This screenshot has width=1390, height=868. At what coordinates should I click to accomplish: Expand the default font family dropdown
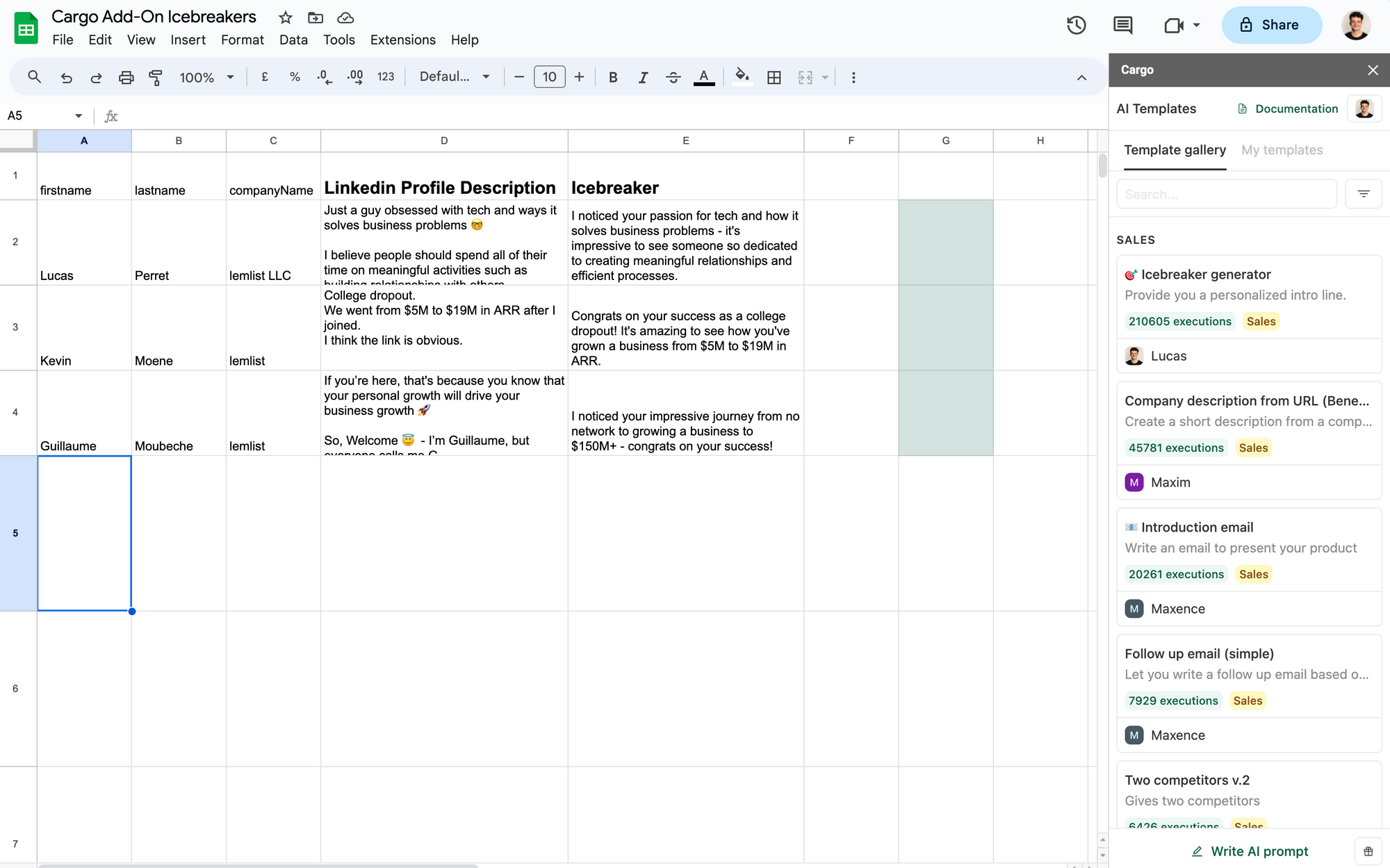pos(455,77)
